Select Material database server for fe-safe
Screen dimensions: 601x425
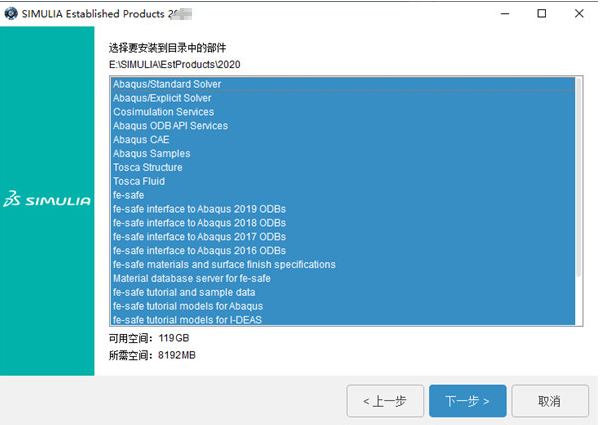coord(343,278)
